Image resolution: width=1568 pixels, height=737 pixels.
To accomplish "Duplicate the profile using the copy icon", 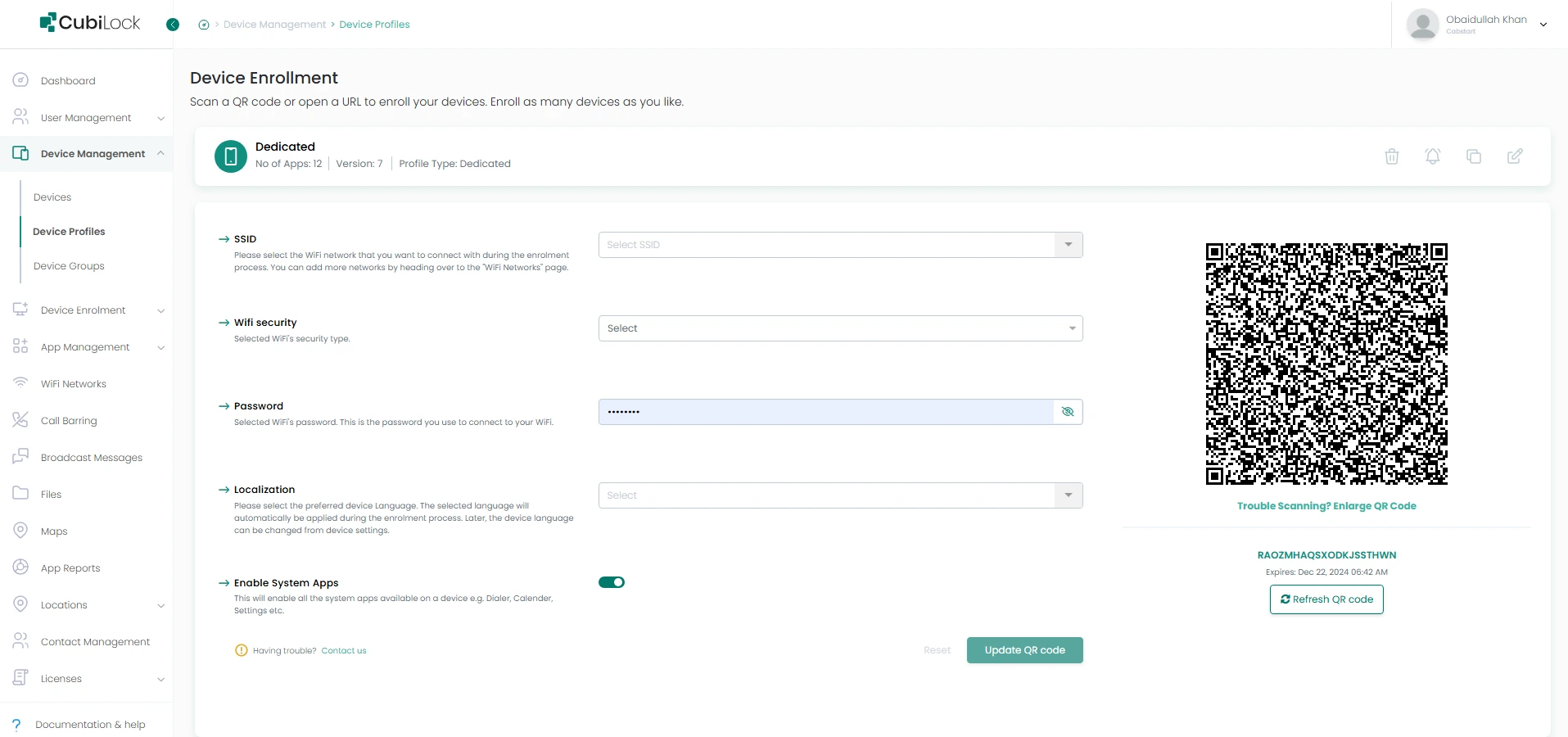I will tap(1473, 156).
